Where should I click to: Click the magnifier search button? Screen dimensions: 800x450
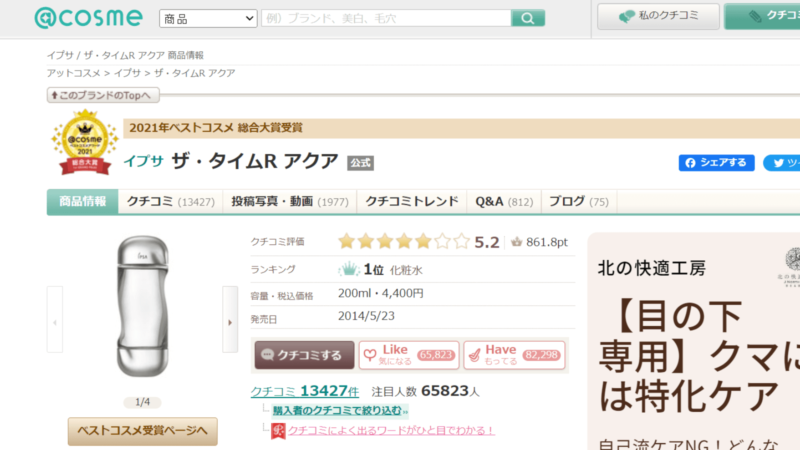tap(528, 18)
